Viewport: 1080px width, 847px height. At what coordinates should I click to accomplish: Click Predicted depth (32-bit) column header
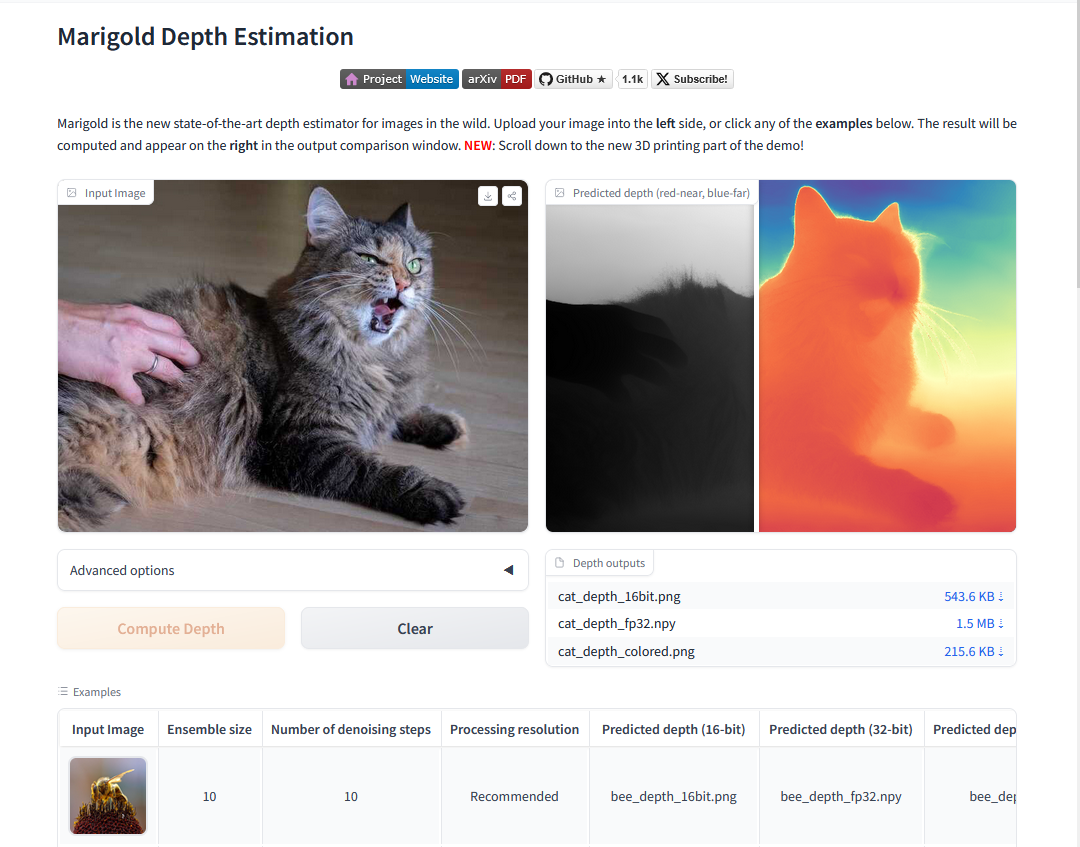pos(841,729)
